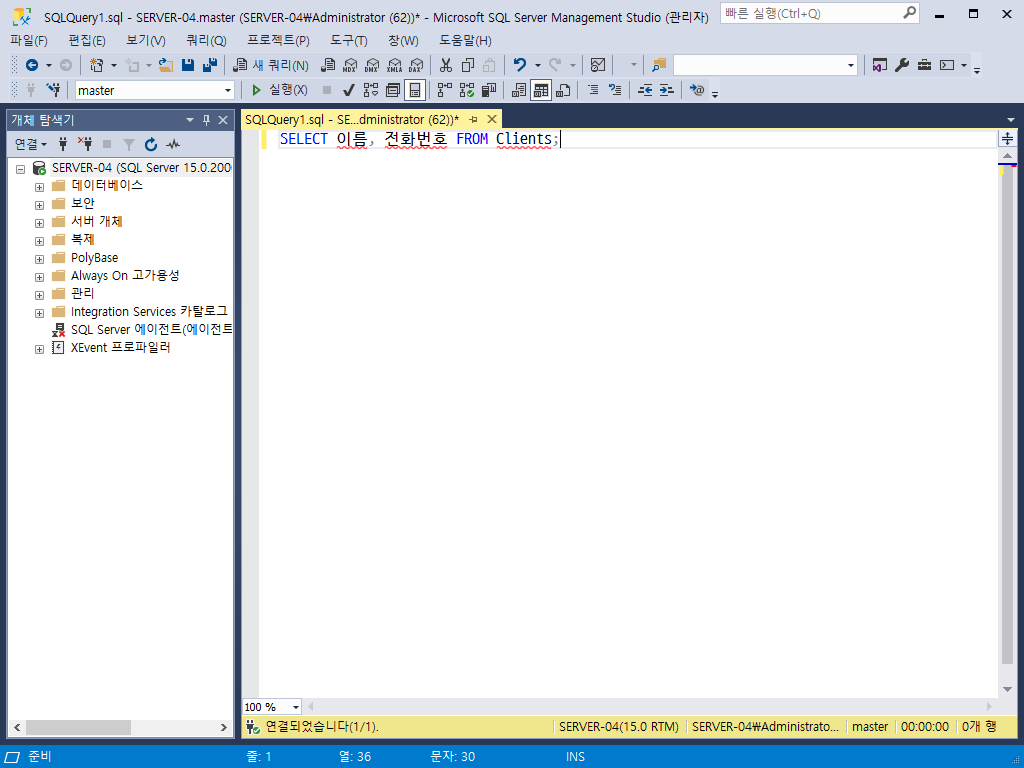Image resolution: width=1024 pixels, height=768 pixels.
Task: Open the 파일(F) menu
Action: 29,40
